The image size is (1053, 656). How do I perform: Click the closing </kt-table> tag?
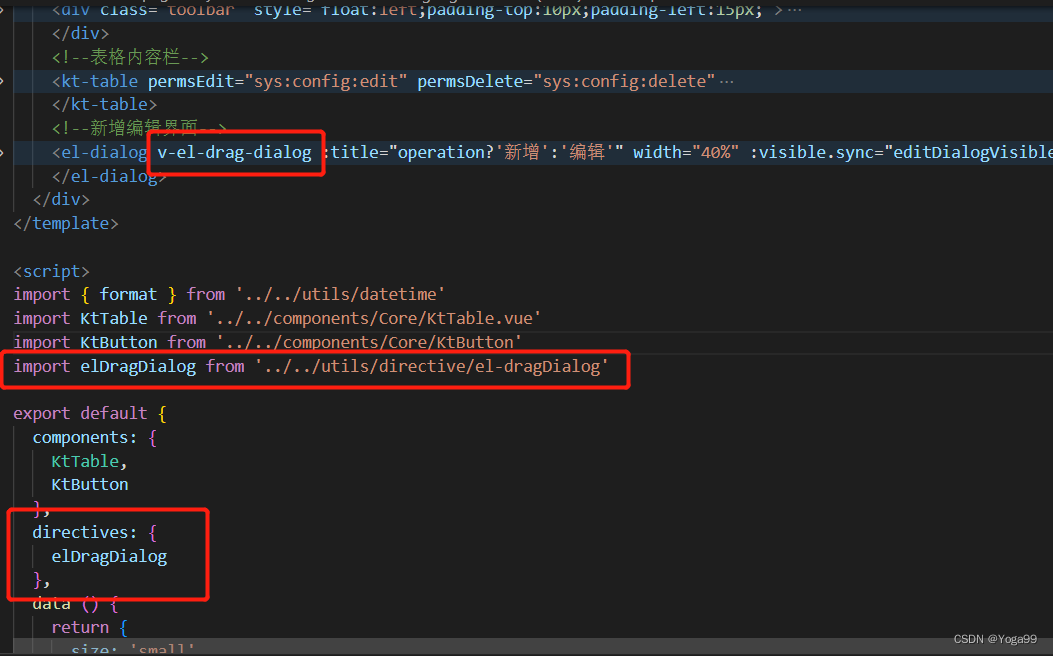coord(104,104)
